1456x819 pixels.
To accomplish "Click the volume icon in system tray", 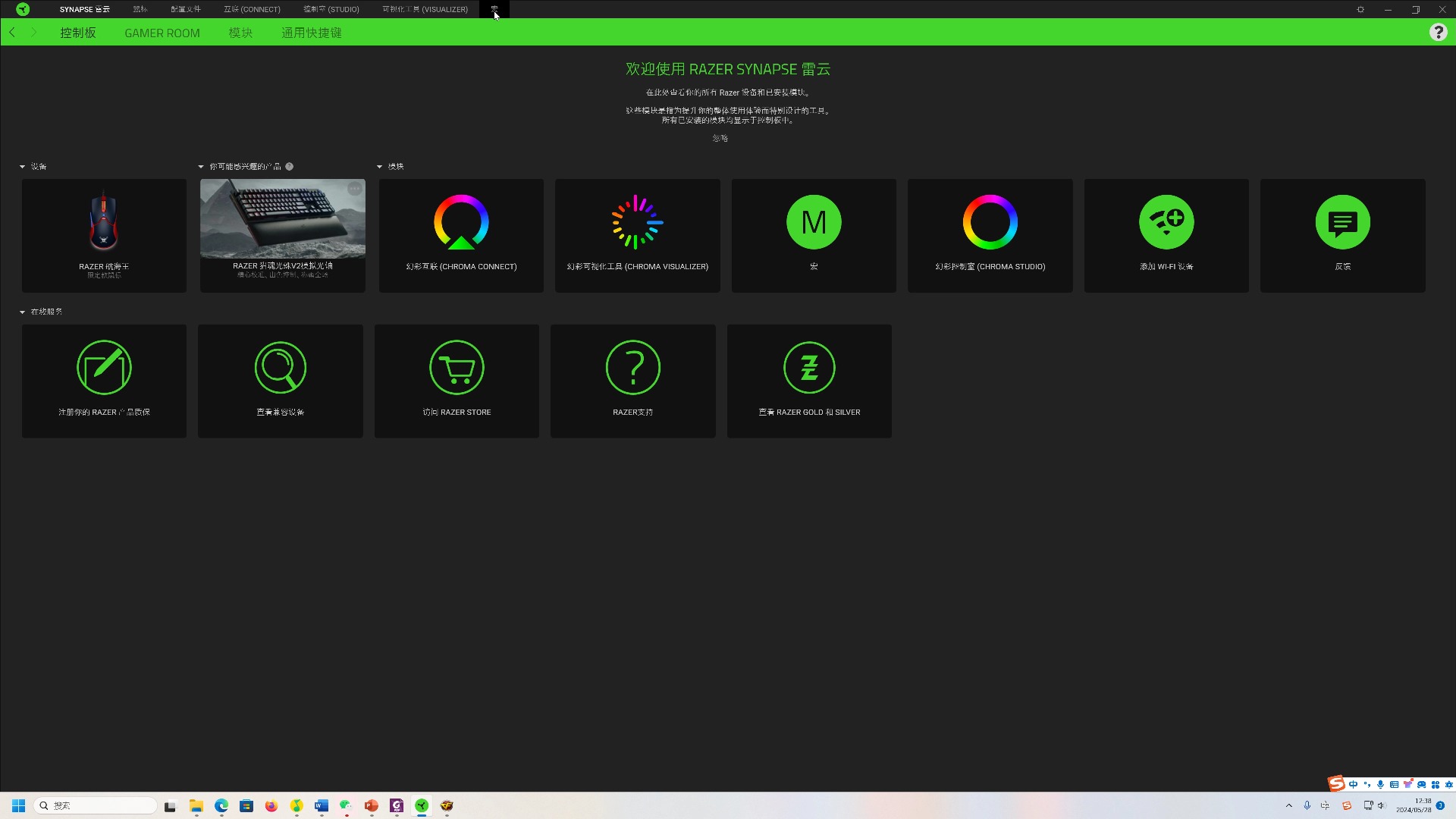I will [x=1382, y=805].
